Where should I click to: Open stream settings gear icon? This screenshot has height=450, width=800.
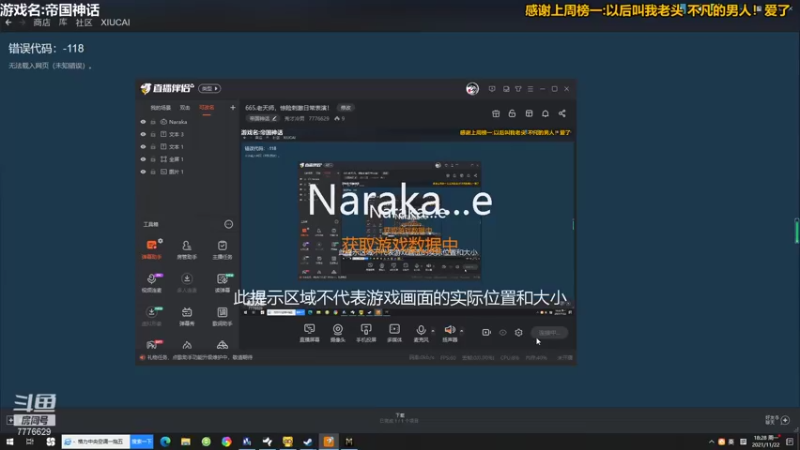(x=518, y=333)
